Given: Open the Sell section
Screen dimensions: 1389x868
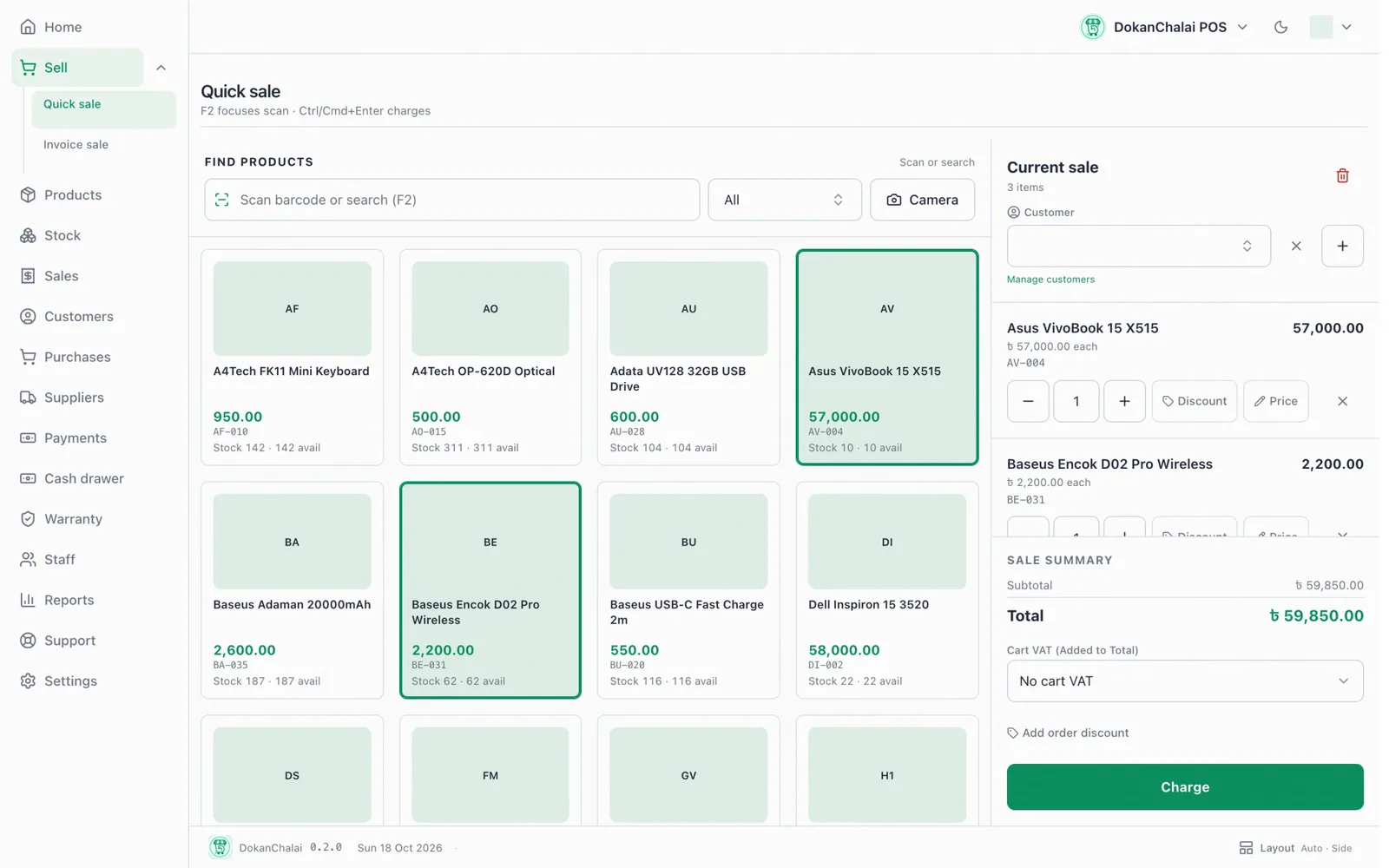Looking at the screenshot, I should coord(77,68).
